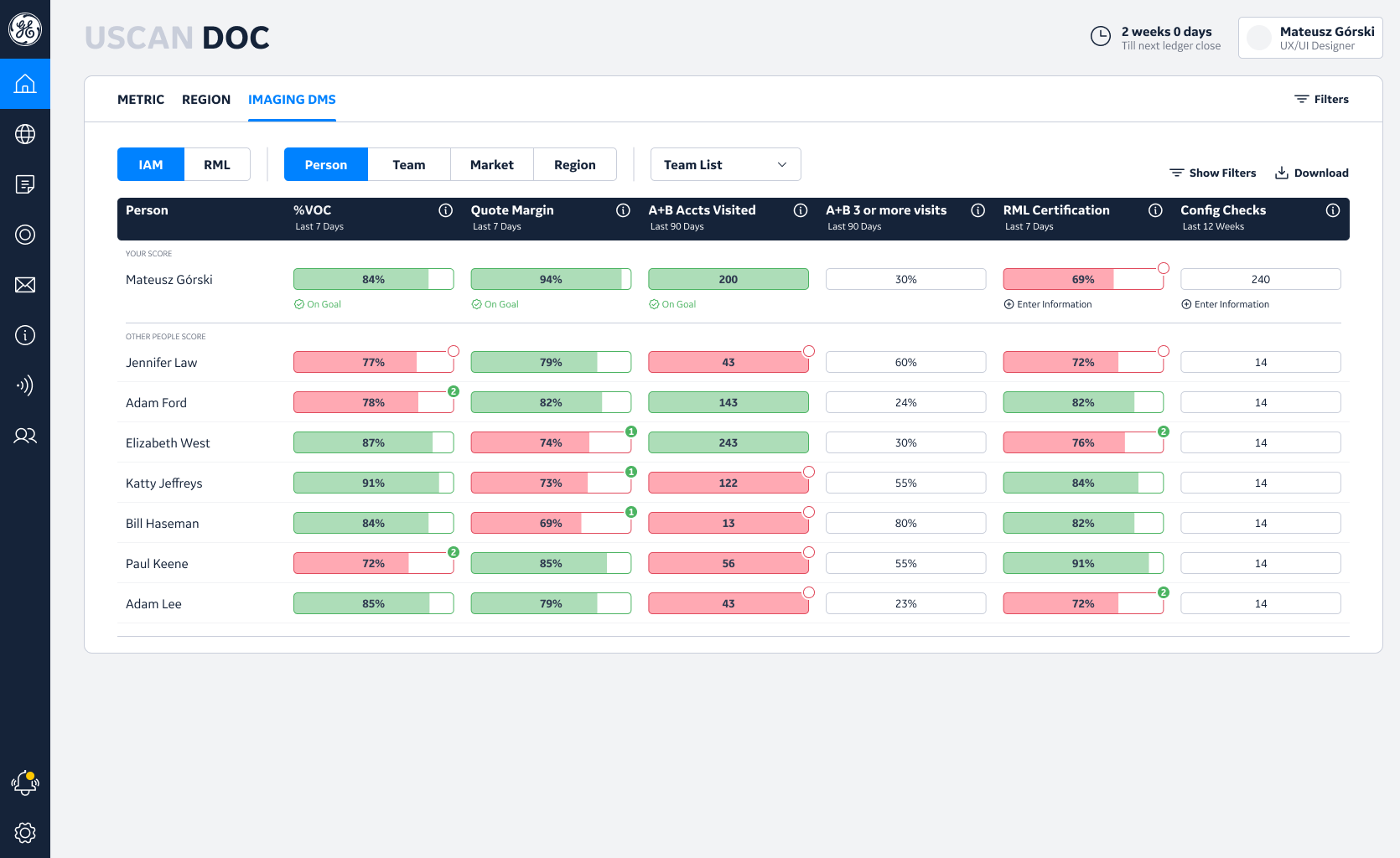Switch to the METRIC tab
The height and width of the screenshot is (858, 1400).
[x=141, y=100]
